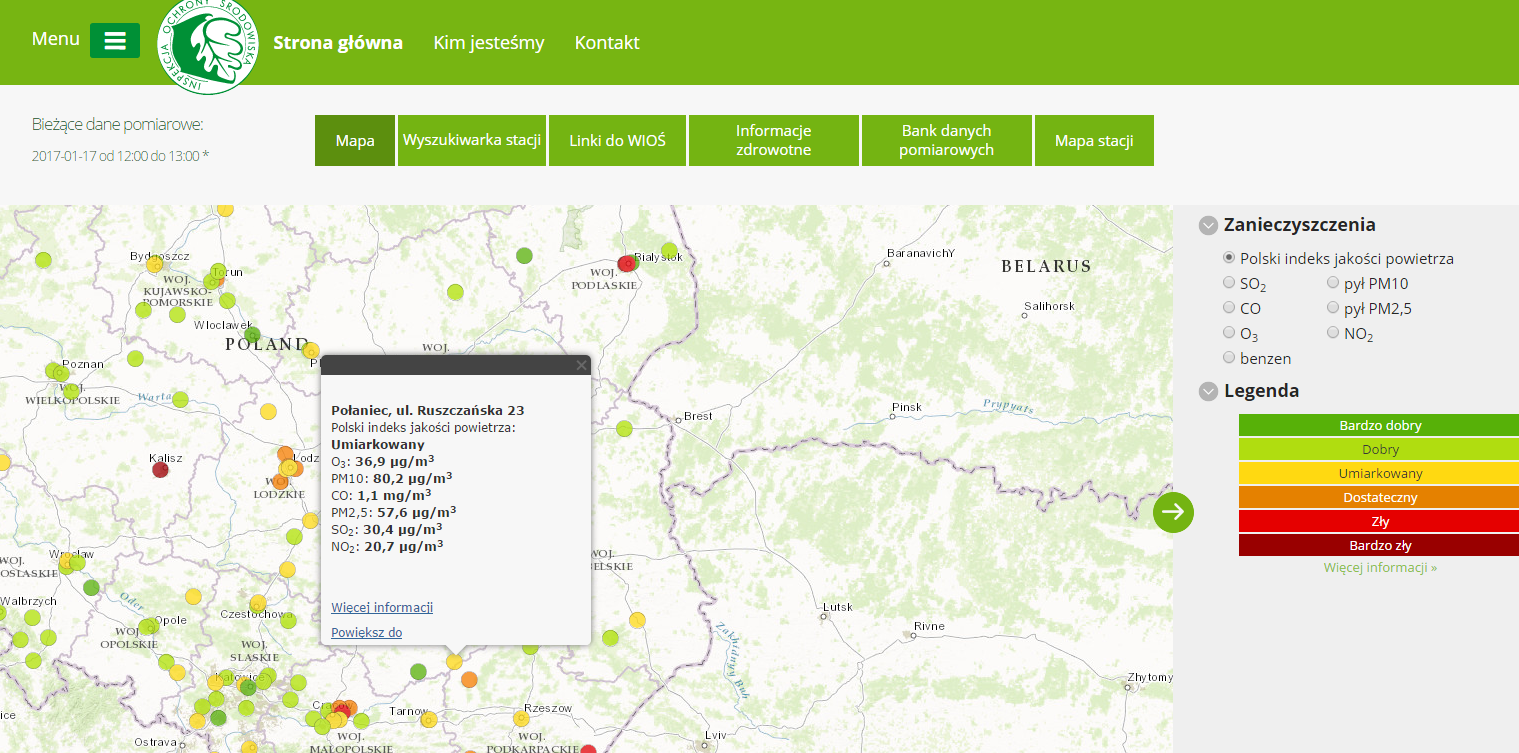The width and height of the screenshot is (1519, 753).
Task: Click the orange station marker below the popup
Action: (469, 680)
